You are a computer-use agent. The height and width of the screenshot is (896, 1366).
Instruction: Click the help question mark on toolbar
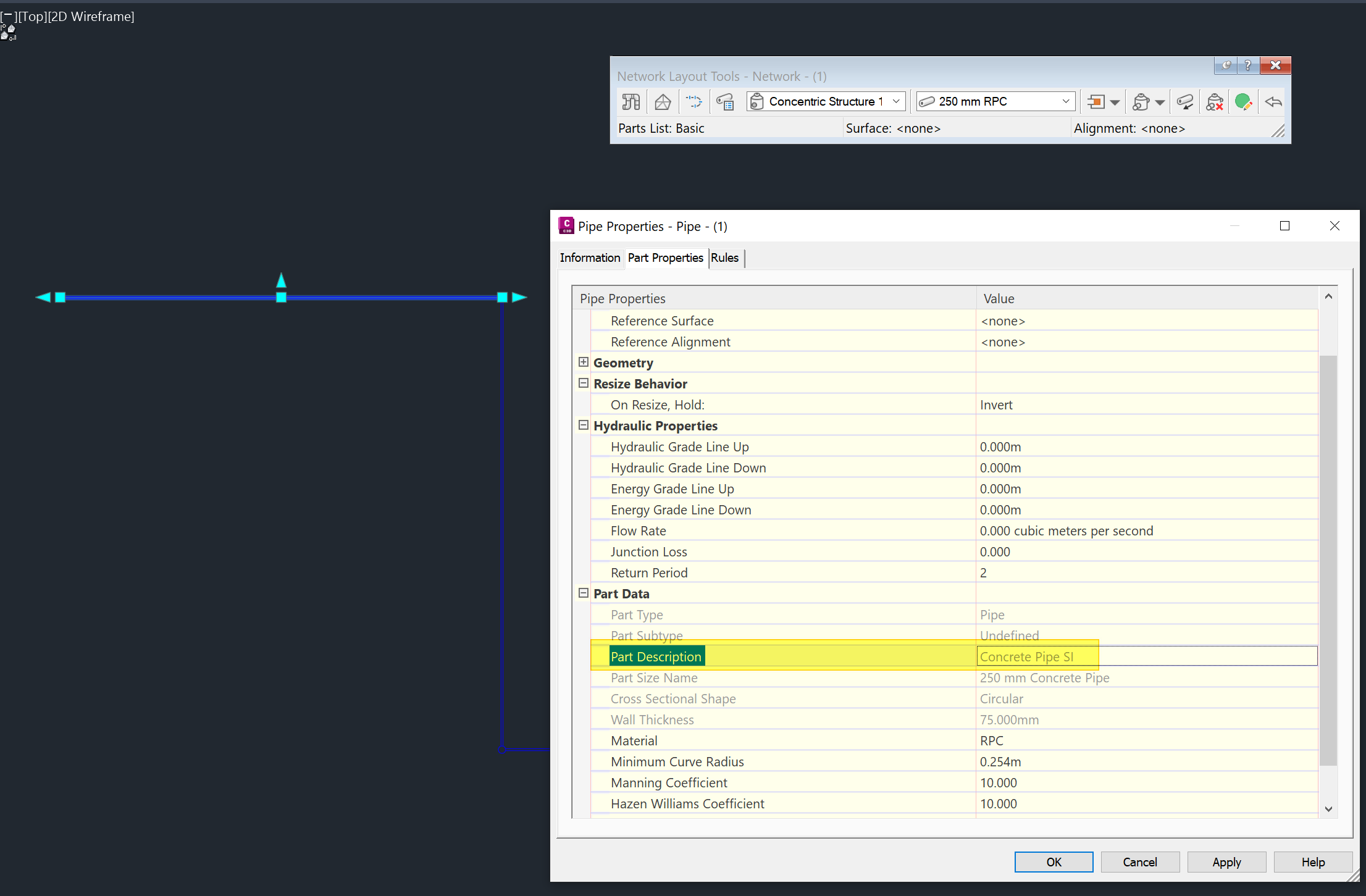[1247, 65]
